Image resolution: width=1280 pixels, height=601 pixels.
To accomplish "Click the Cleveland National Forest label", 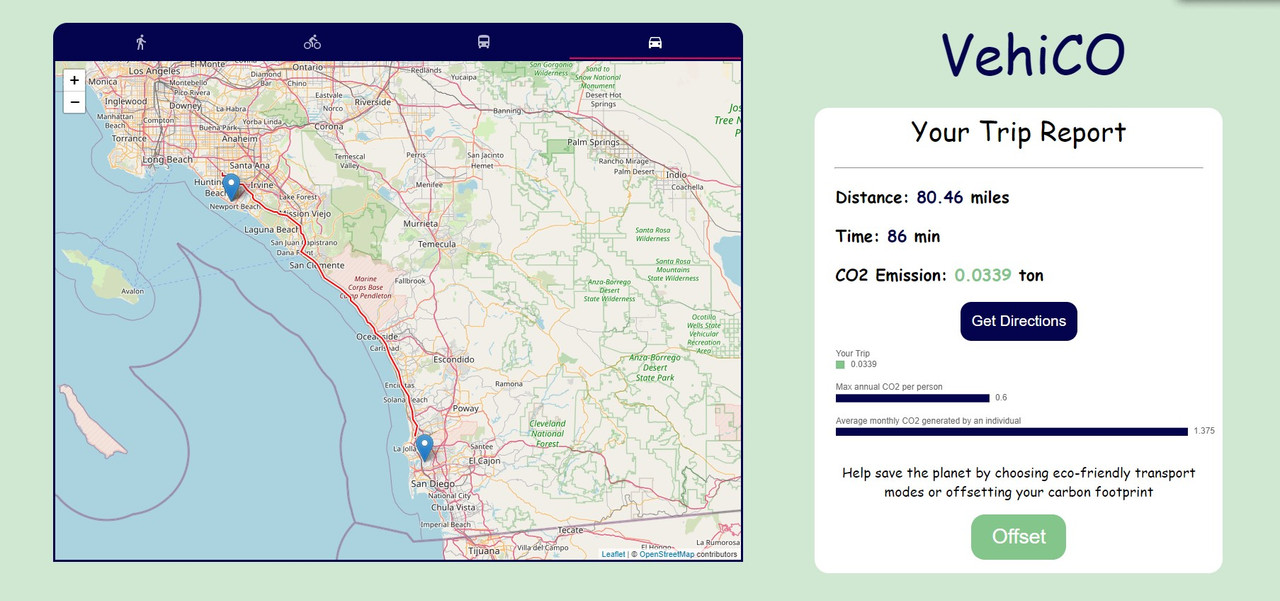I will [x=547, y=433].
